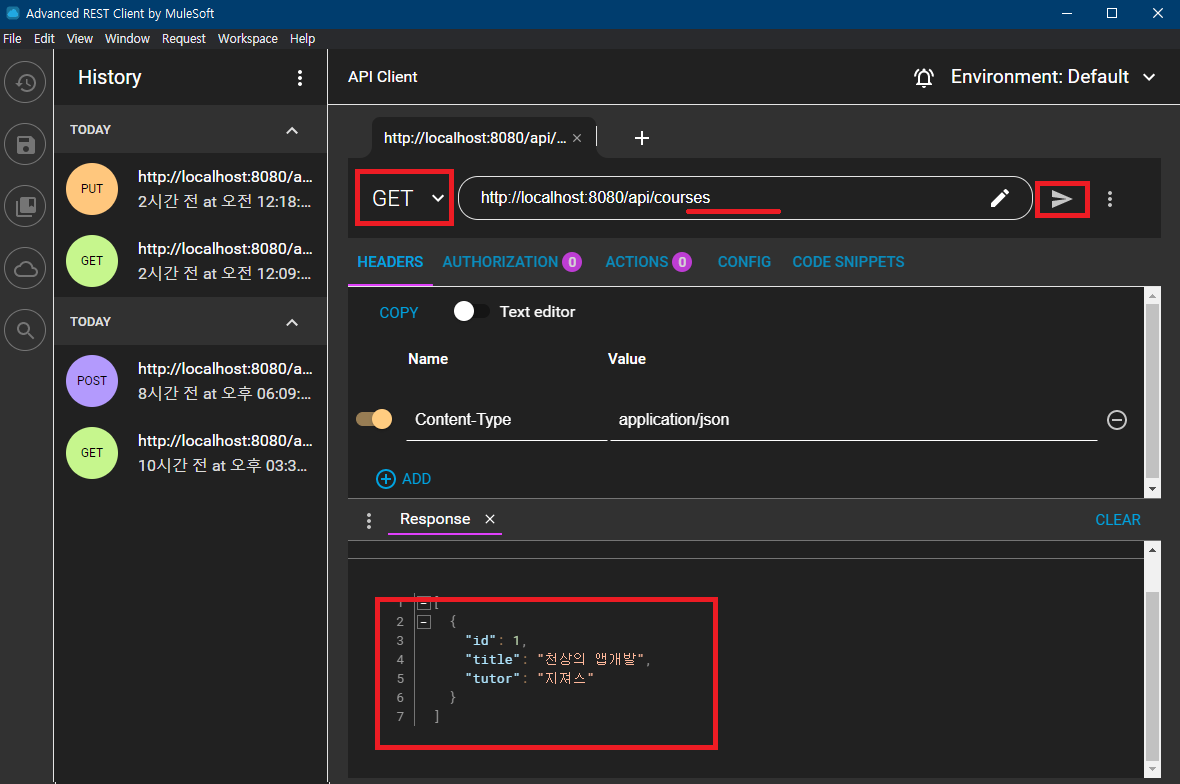1180x784 pixels.
Task: Click the headers panel scrollbar
Action: pyautogui.click(x=1152, y=391)
